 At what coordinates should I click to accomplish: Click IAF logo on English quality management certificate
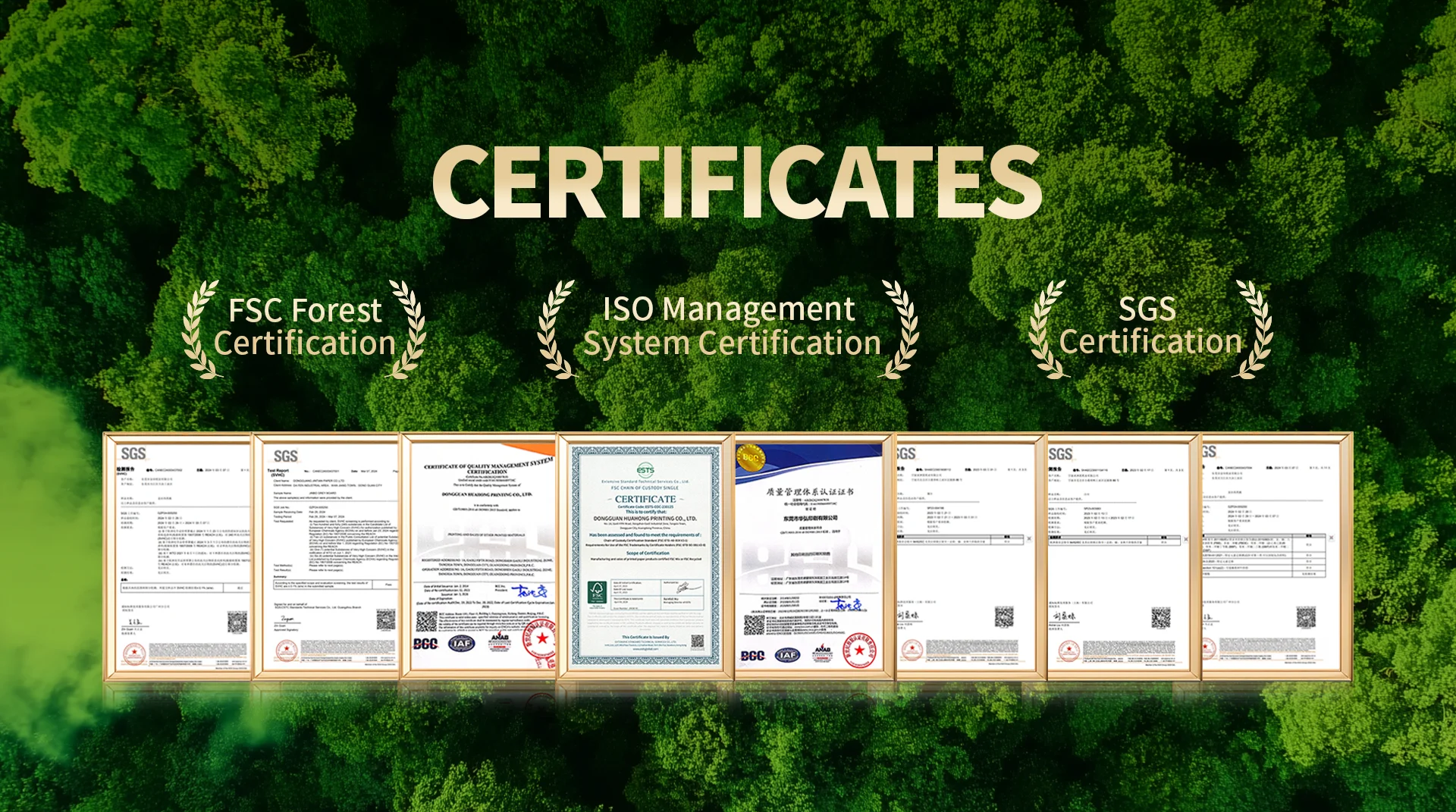(461, 644)
